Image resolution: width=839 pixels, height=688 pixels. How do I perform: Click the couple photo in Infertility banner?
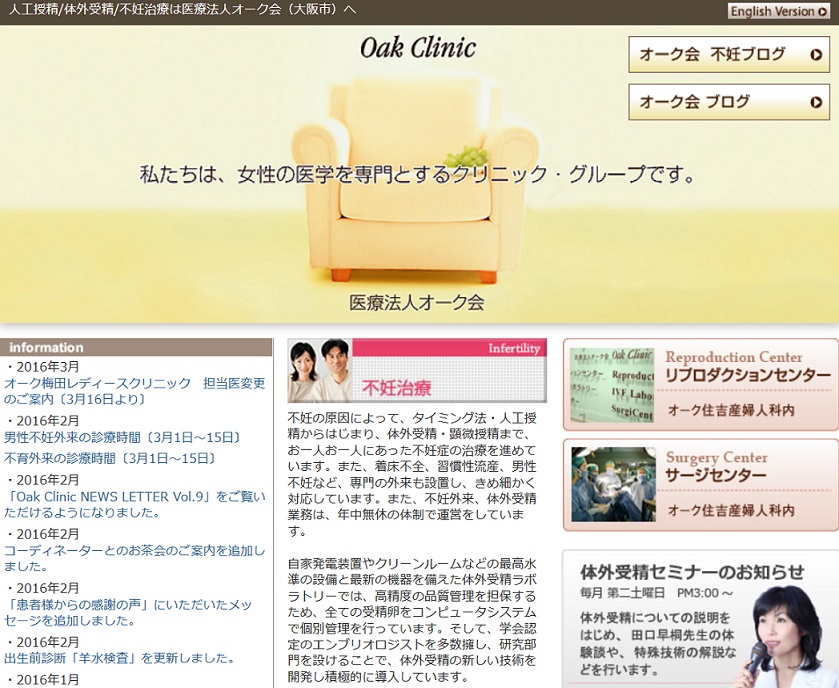coord(319,370)
